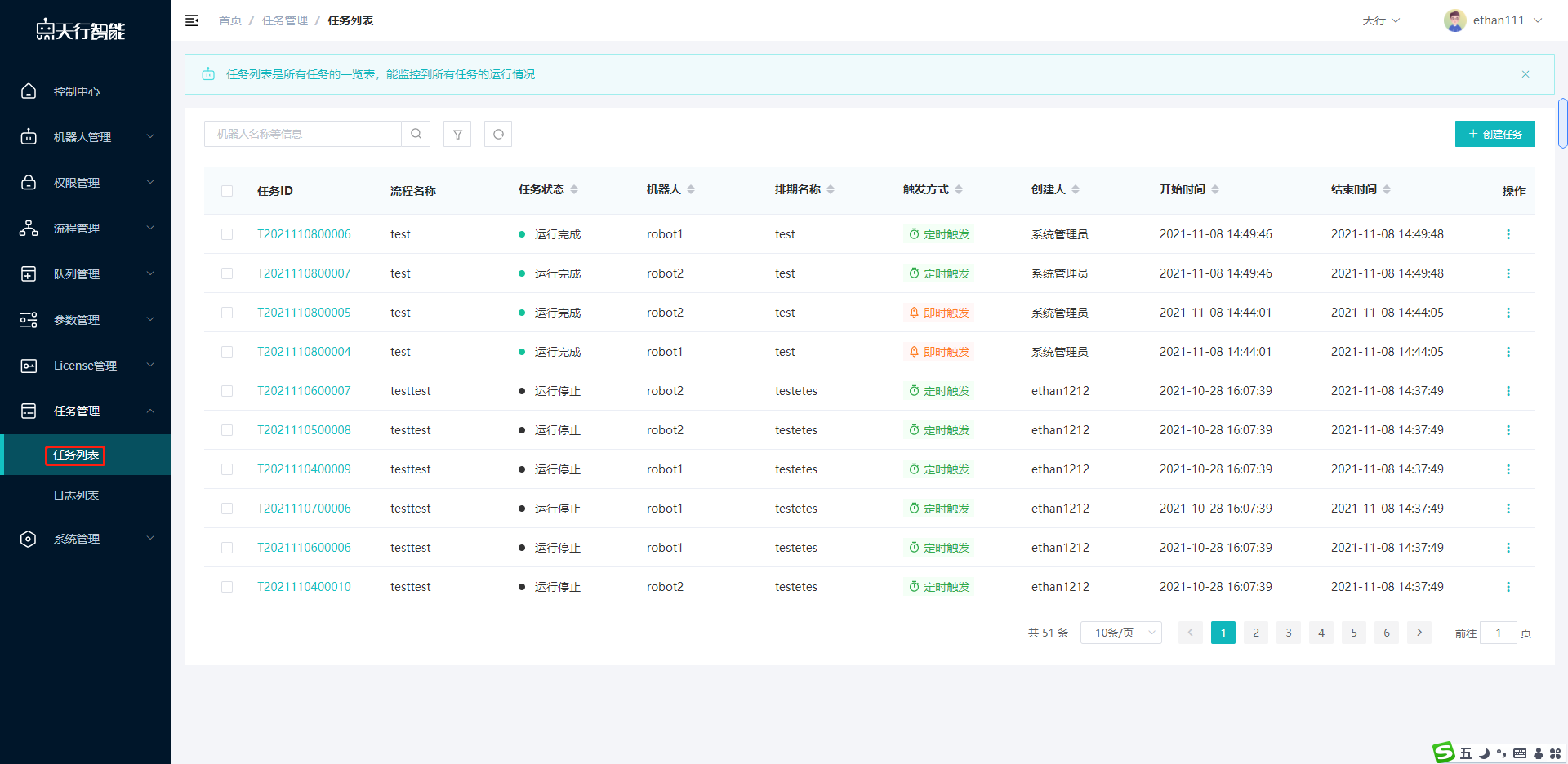Open actions menu for task T2021110400009
The width and height of the screenshot is (1568, 764).
point(1508,469)
